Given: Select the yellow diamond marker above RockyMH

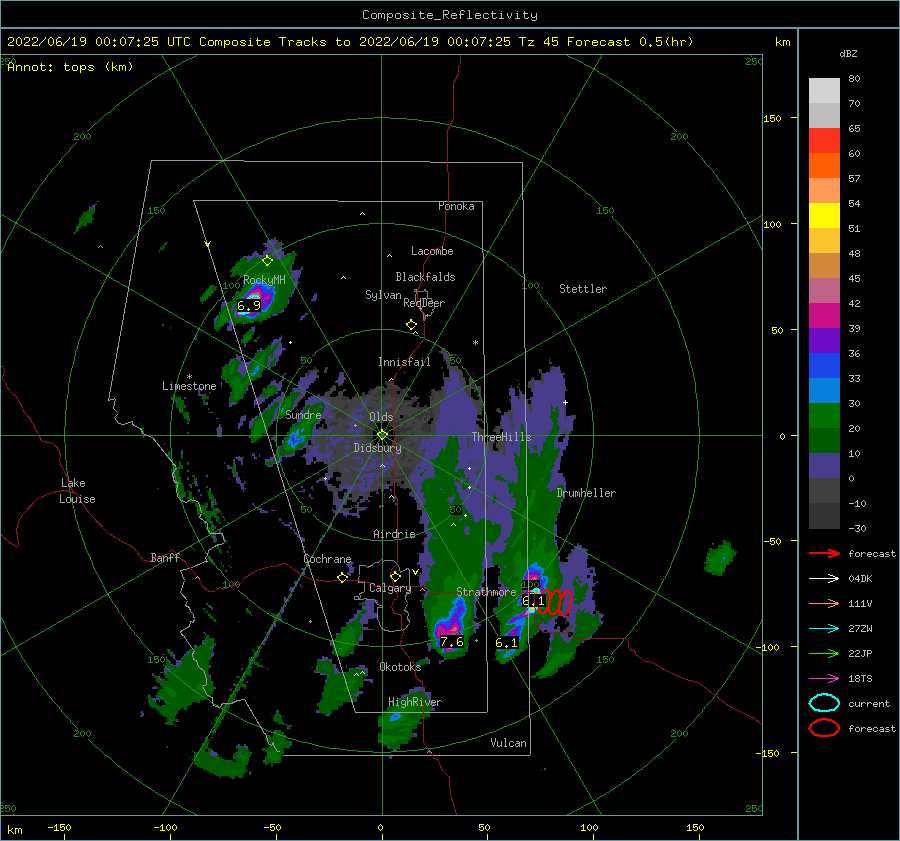Looking at the screenshot, I should [267, 261].
